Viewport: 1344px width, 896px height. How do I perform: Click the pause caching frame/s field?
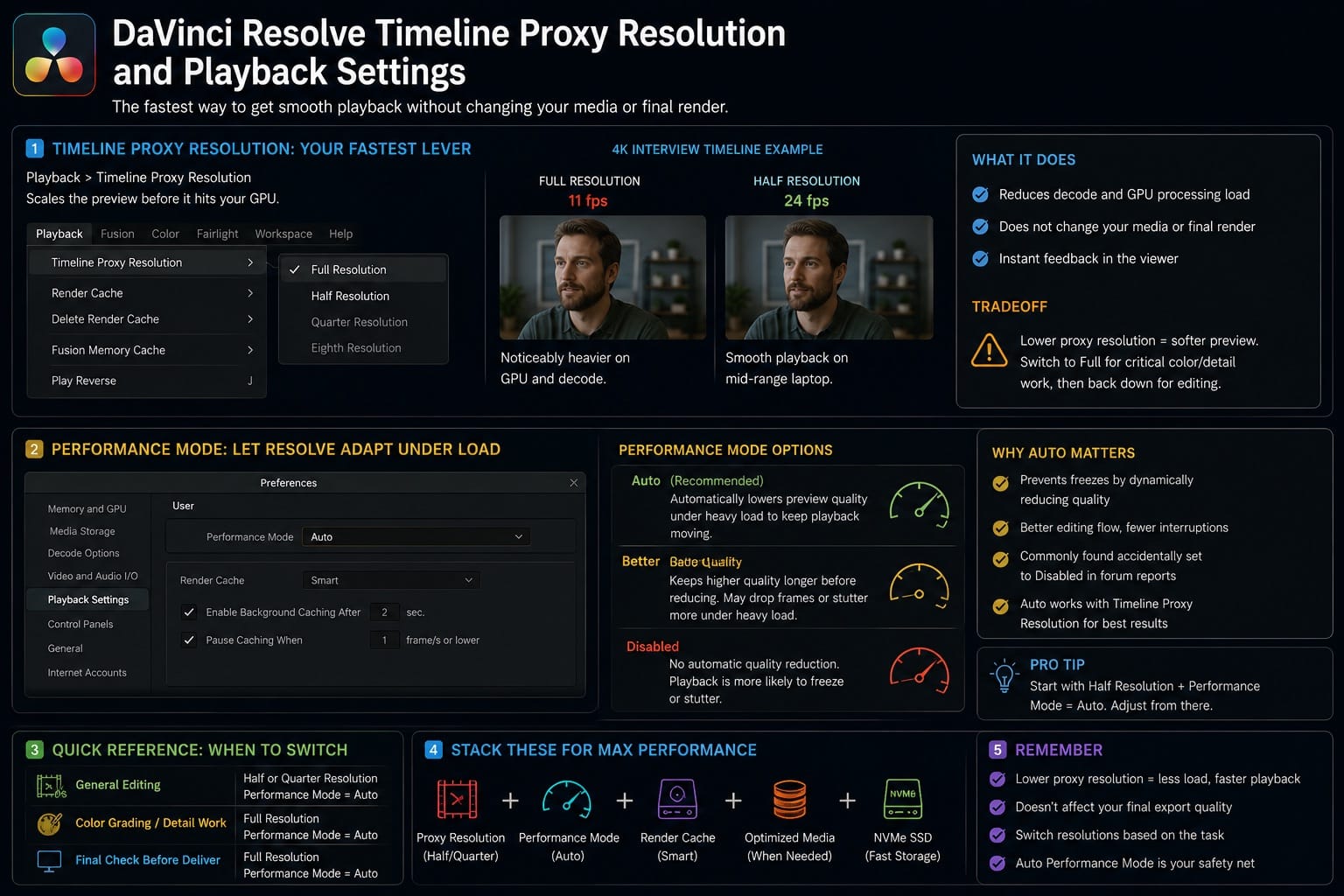[x=384, y=640]
